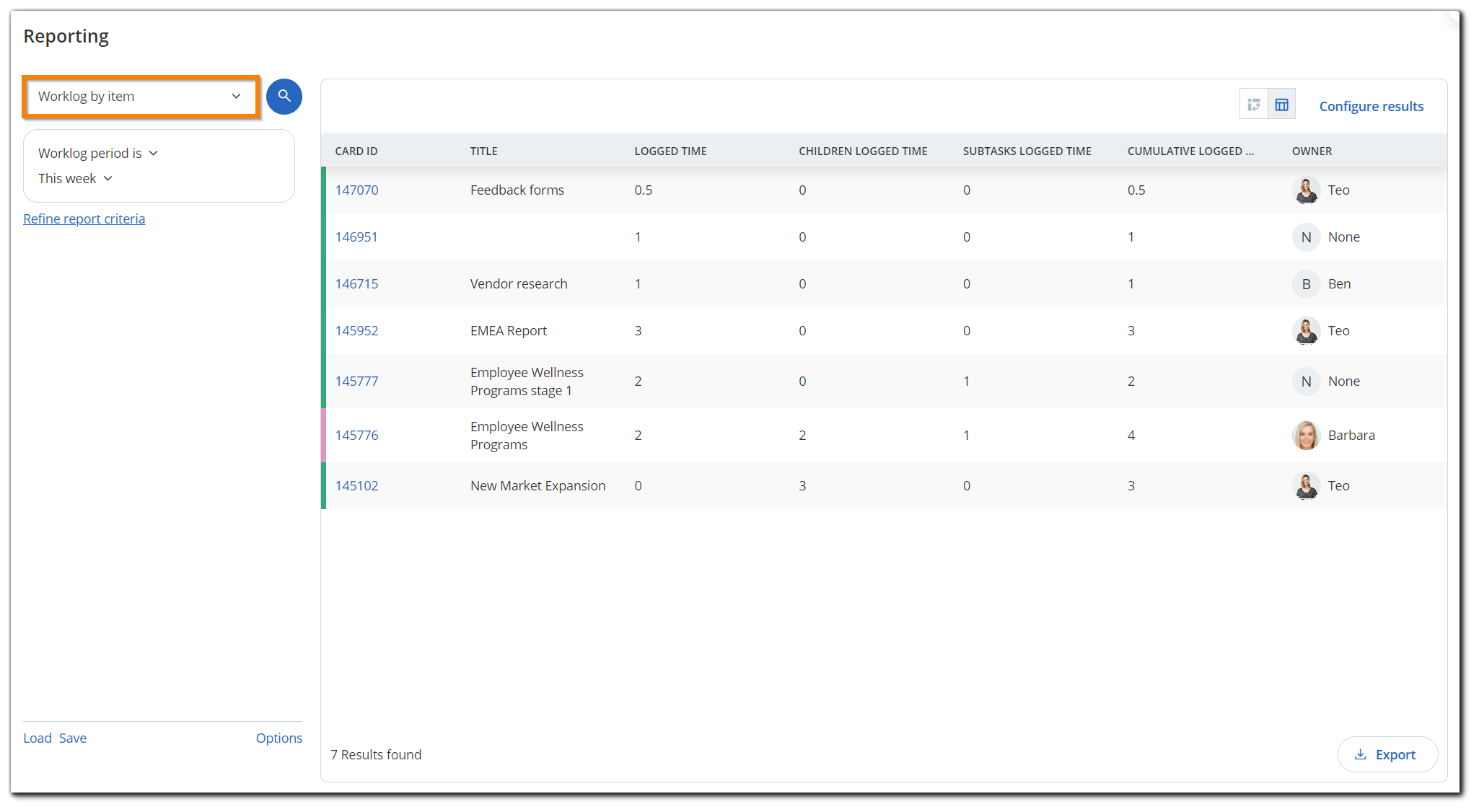
Task: Click the OWNER column header
Action: (1312, 151)
